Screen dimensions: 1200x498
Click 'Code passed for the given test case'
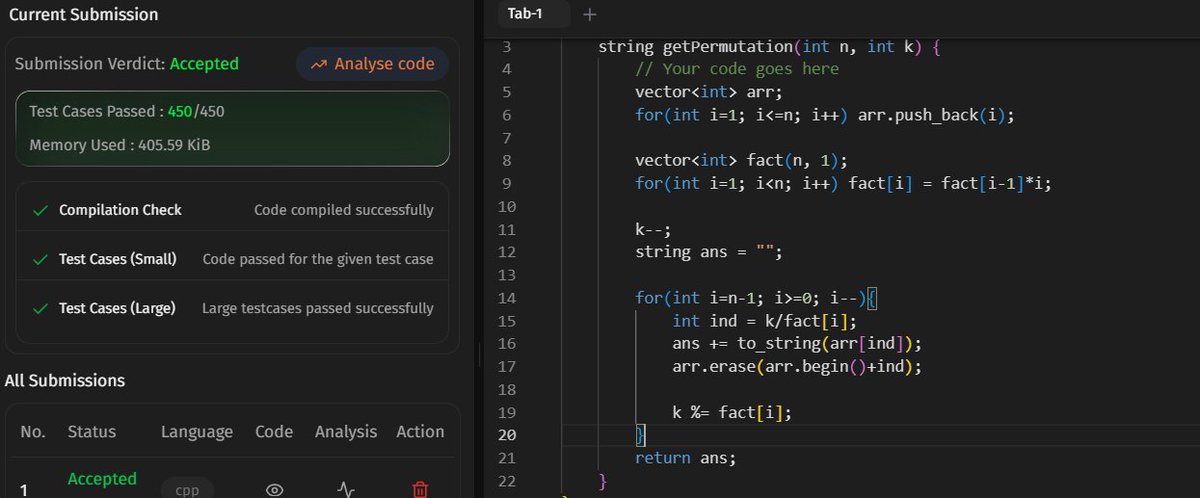coord(318,259)
